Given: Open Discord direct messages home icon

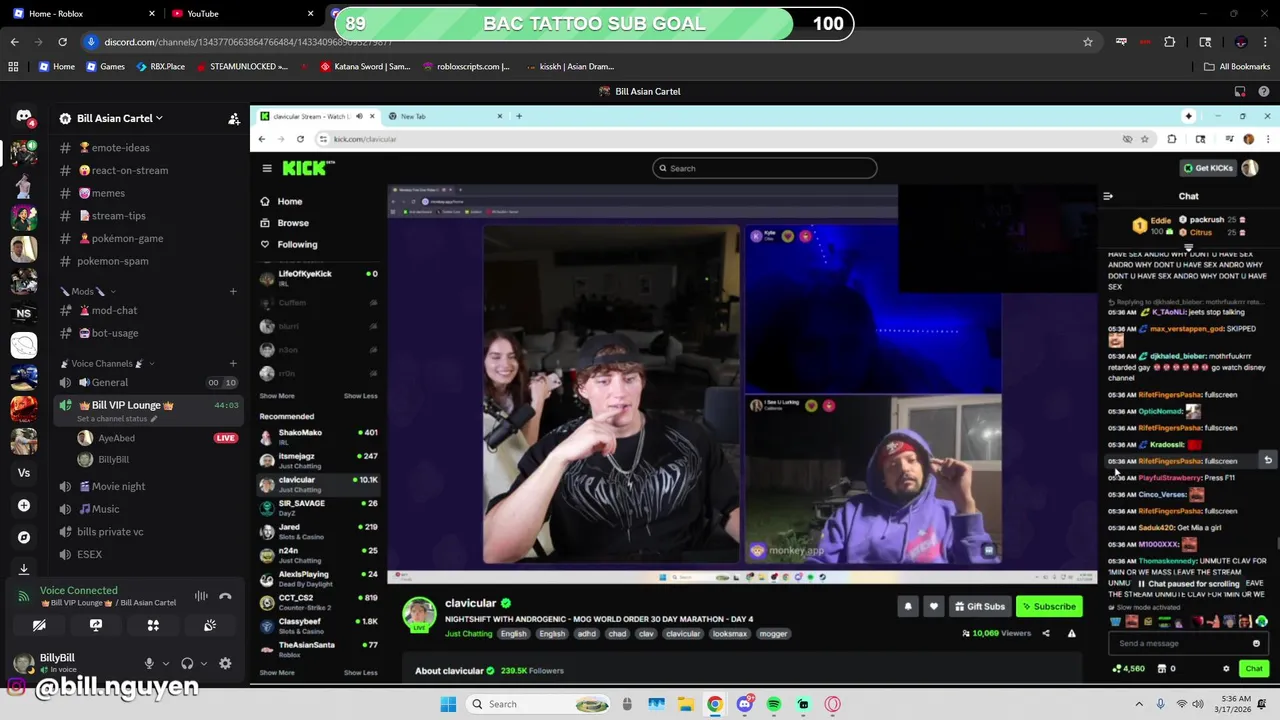Looking at the screenshot, I should coord(24,117).
